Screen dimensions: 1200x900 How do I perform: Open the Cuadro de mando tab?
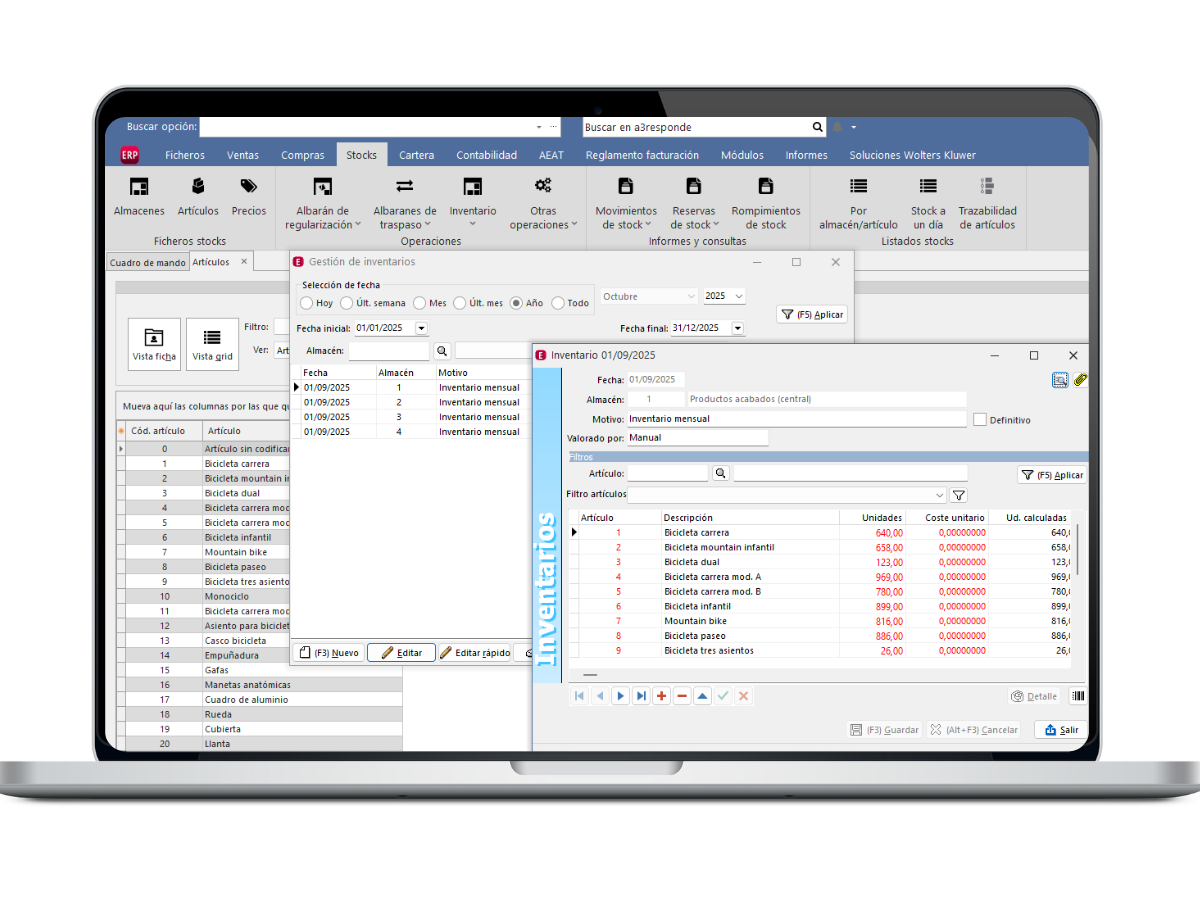(x=147, y=262)
